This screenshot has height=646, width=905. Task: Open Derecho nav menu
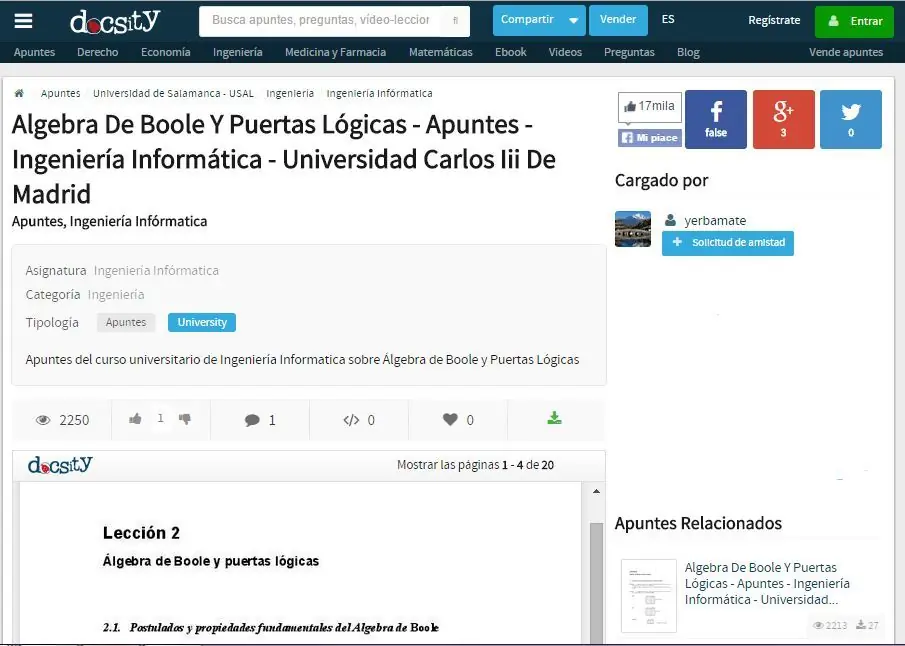click(98, 52)
